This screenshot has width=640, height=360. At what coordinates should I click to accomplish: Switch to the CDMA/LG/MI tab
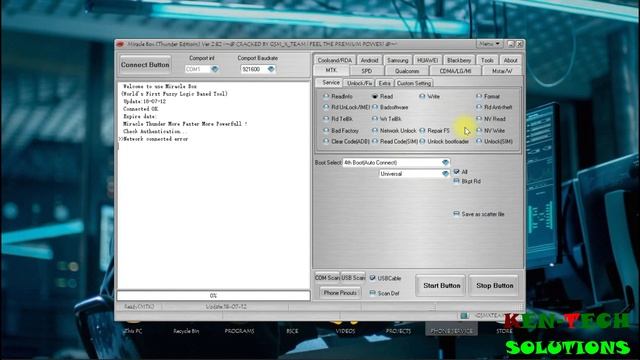click(x=455, y=71)
